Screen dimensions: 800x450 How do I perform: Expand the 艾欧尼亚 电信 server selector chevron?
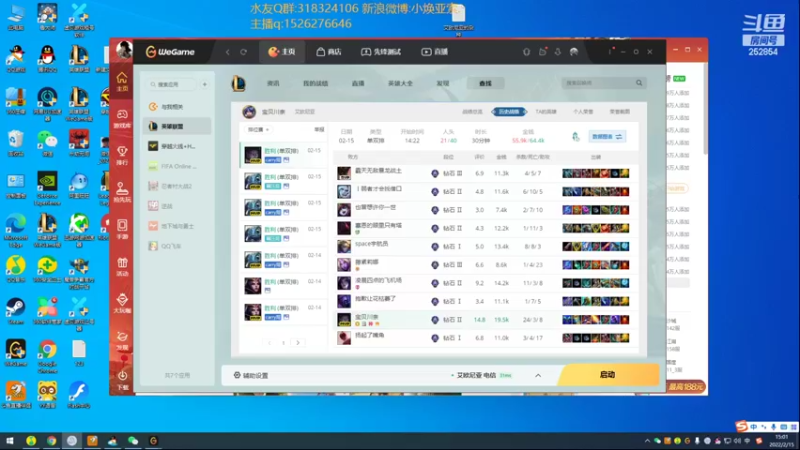click(x=538, y=376)
